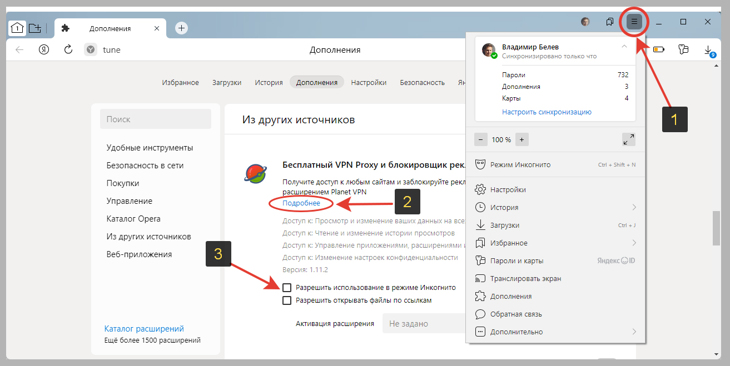Open Загрузки entry in dropdown menu
Screen dimensions: 730x366
click(x=555, y=225)
